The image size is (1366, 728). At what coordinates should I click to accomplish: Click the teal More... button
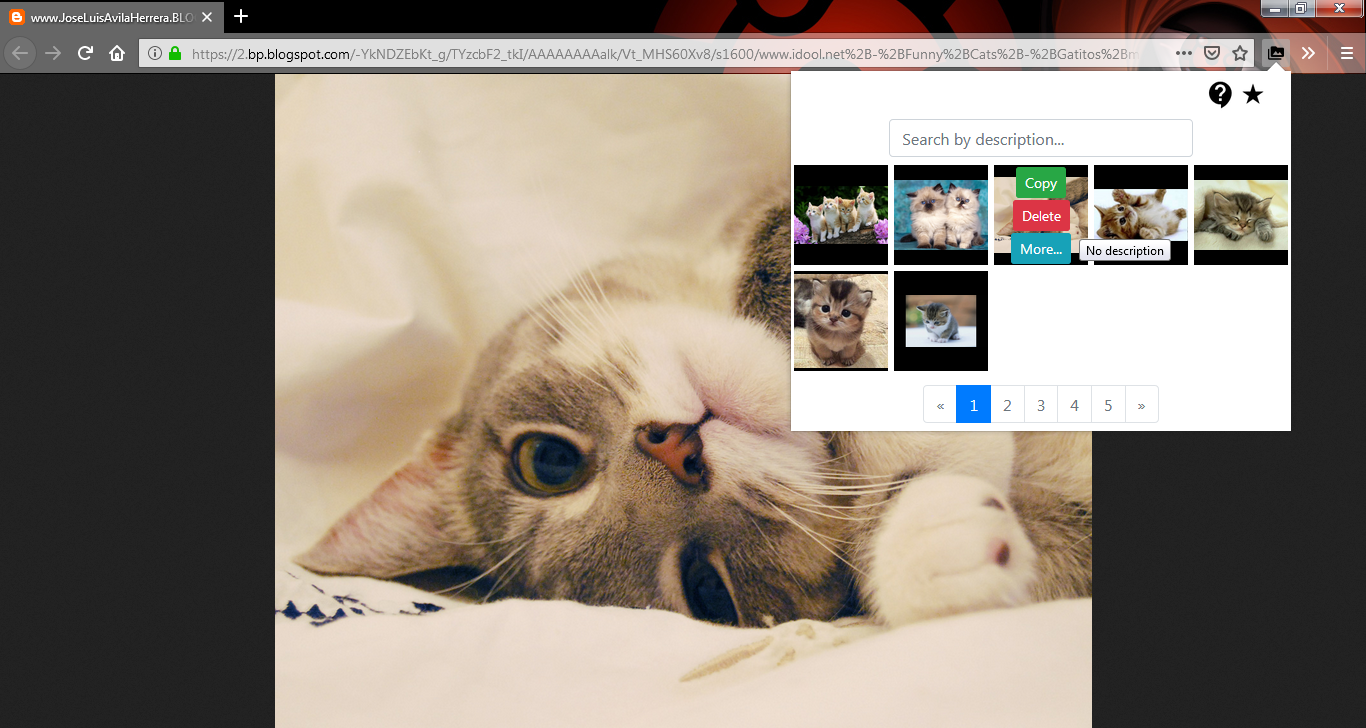pos(1041,249)
